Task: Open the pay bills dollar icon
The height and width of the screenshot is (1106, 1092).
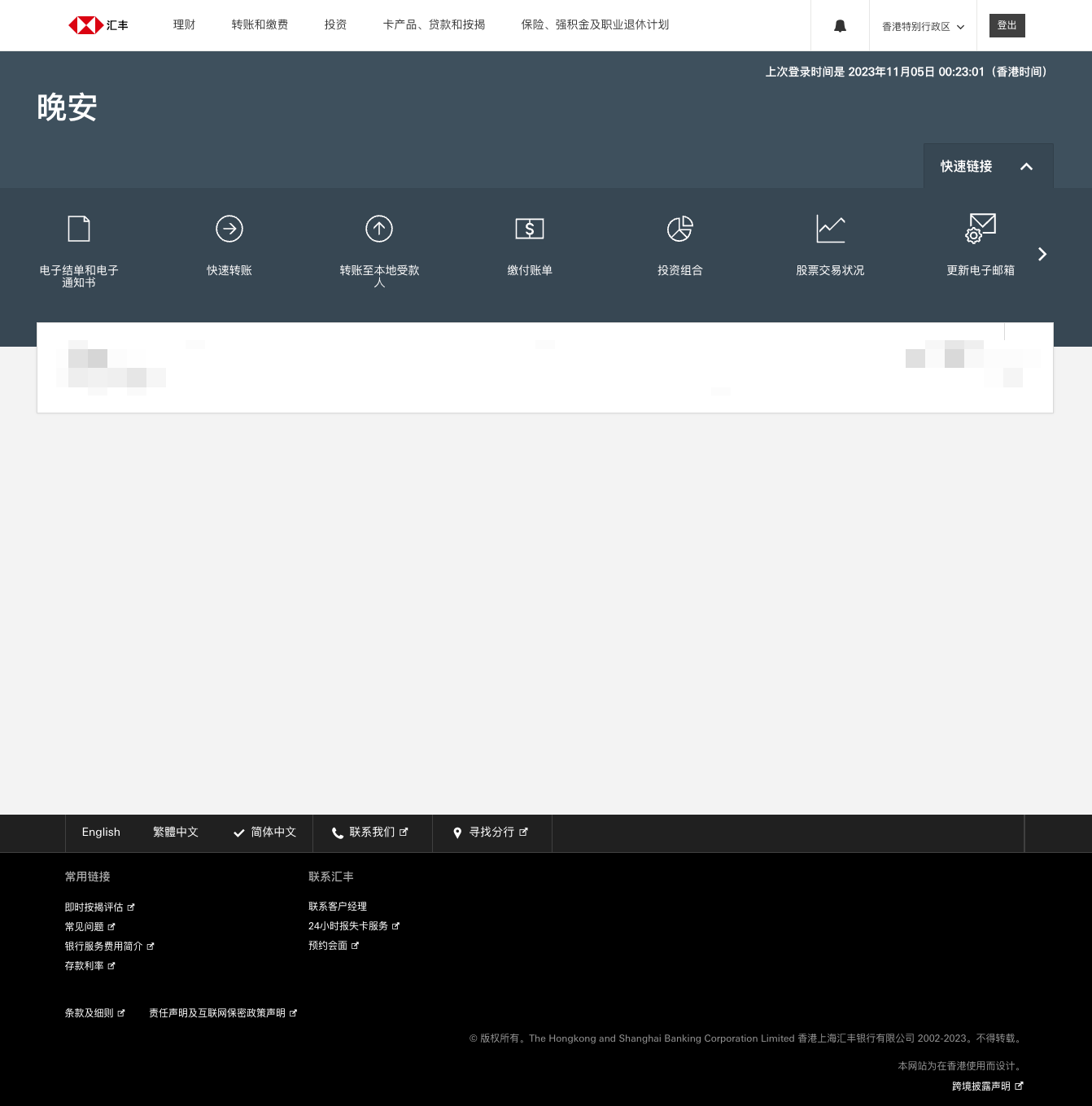Action: (x=530, y=229)
